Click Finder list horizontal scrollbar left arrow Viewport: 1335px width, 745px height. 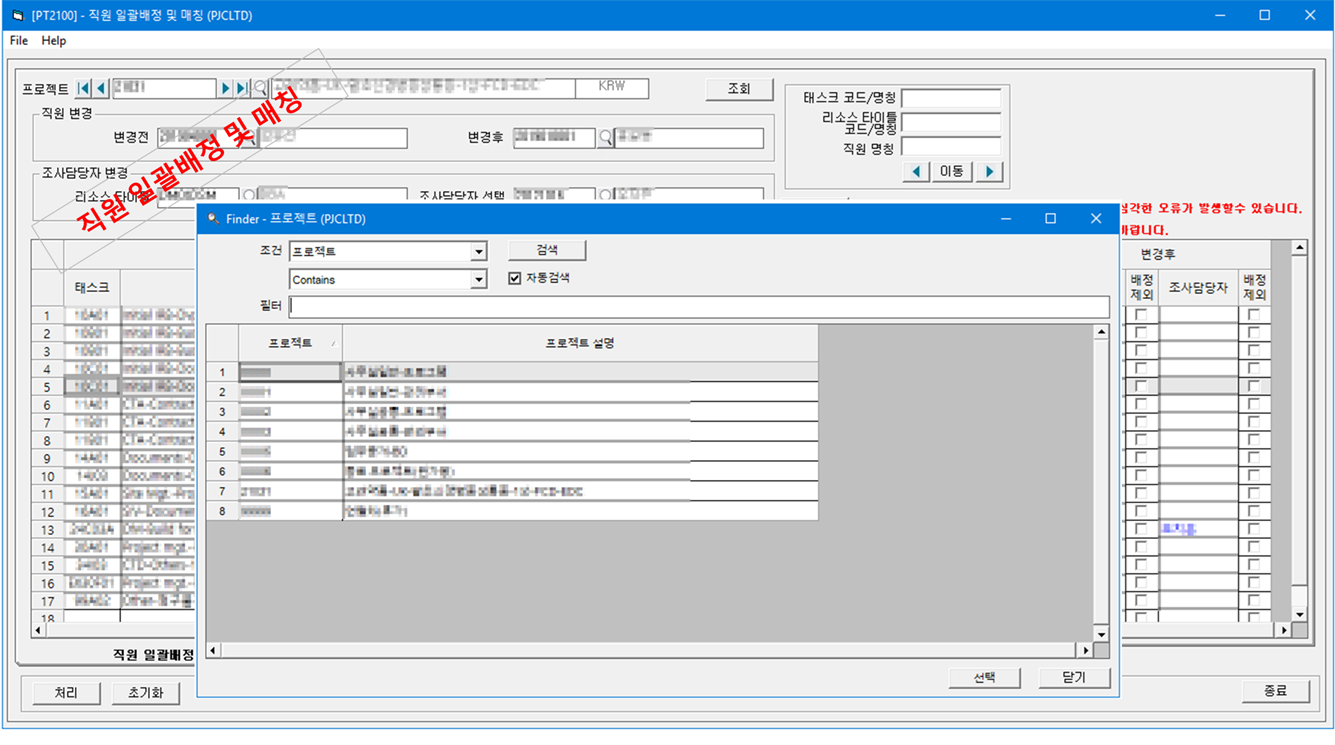(213, 650)
